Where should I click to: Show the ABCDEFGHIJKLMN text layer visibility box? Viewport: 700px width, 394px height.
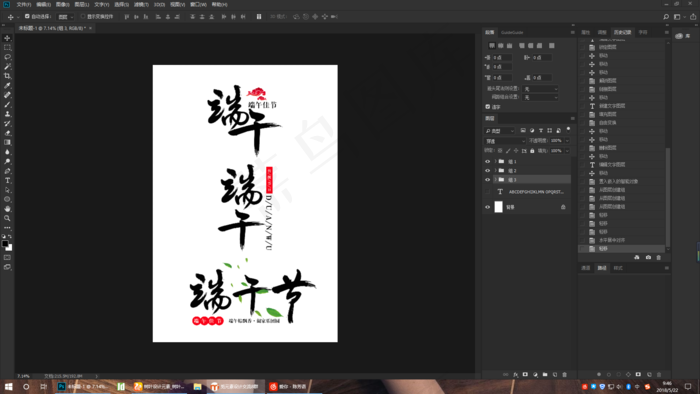click(488, 192)
